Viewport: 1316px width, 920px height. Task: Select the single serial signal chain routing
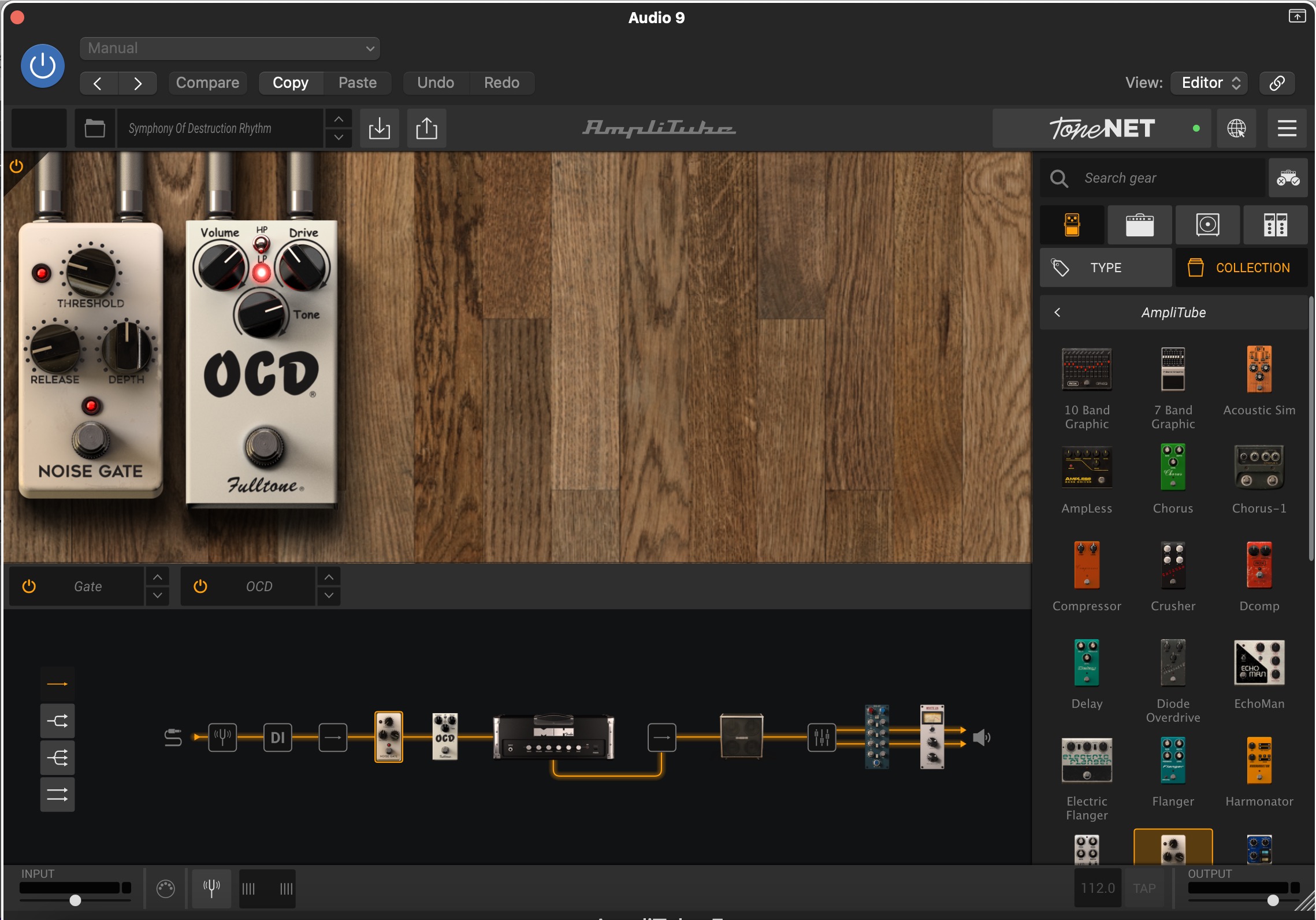pos(57,684)
